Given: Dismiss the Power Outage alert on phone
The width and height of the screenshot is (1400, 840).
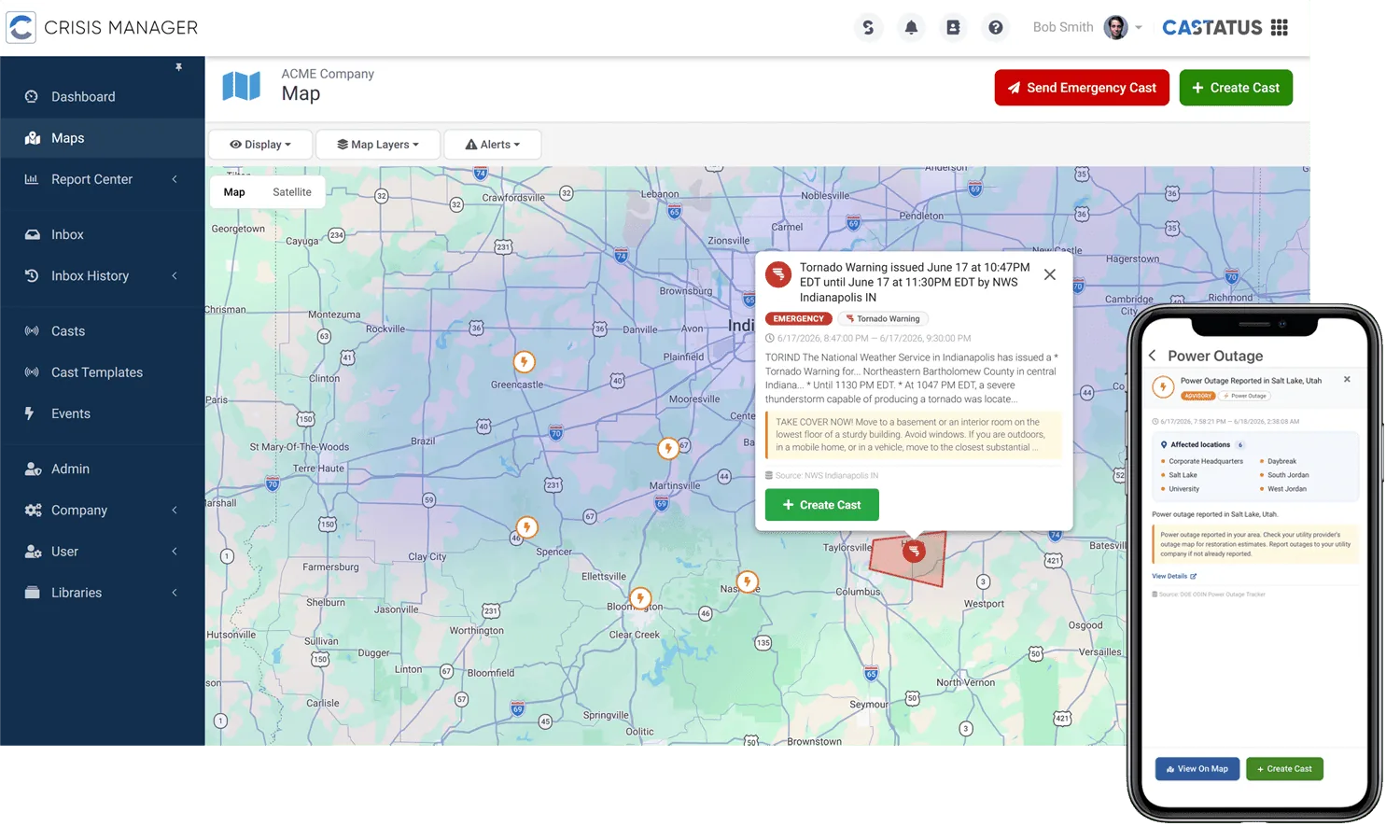Looking at the screenshot, I should (x=1347, y=380).
